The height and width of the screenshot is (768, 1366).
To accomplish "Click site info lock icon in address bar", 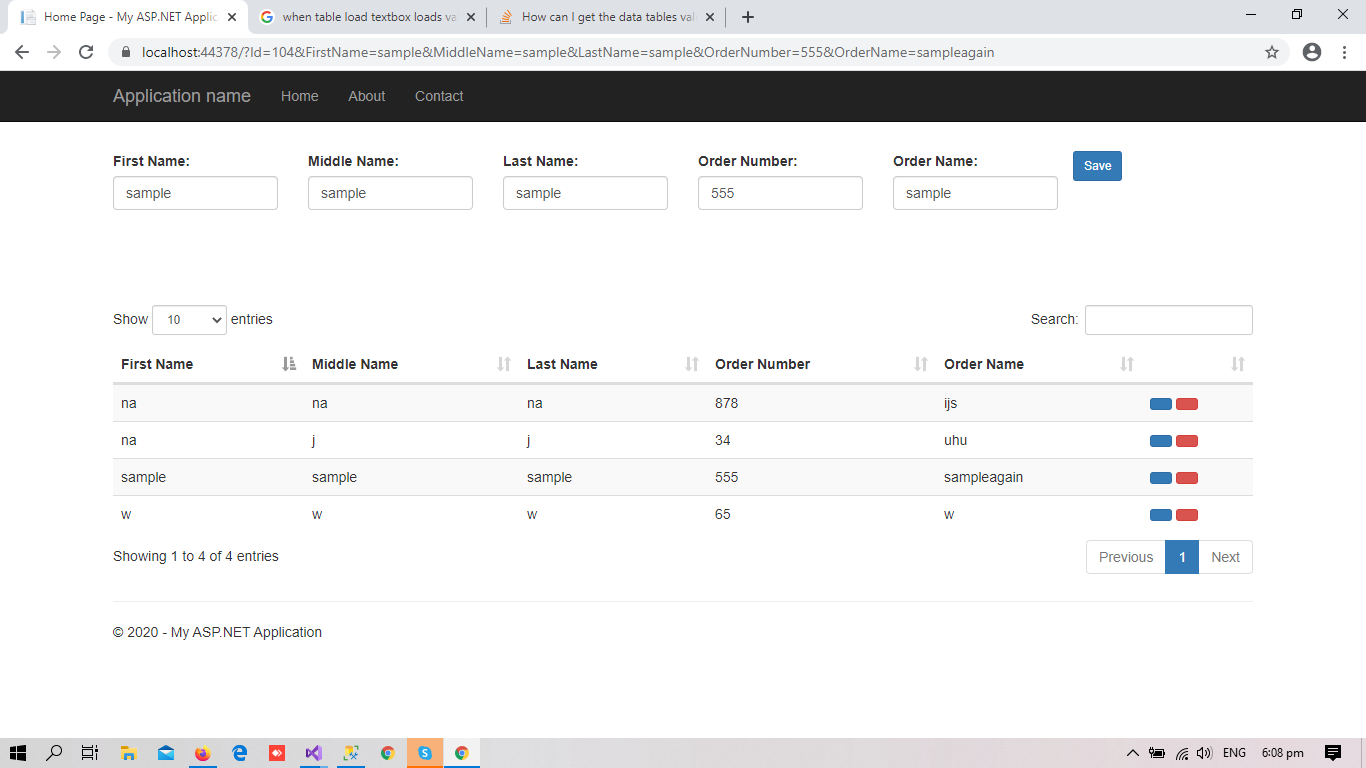I will pyautogui.click(x=126, y=52).
